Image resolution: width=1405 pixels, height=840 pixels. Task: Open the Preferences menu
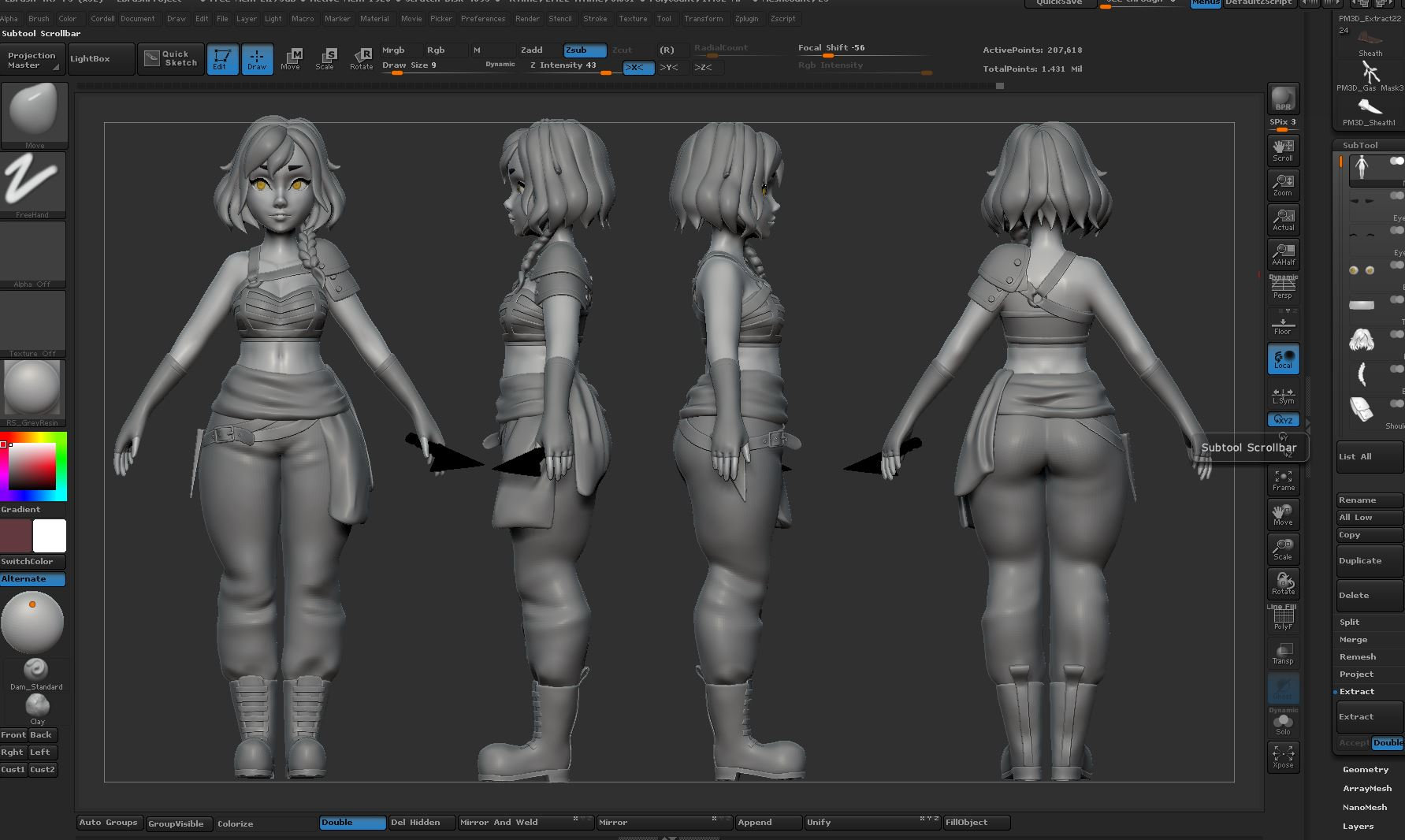[483, 19]
